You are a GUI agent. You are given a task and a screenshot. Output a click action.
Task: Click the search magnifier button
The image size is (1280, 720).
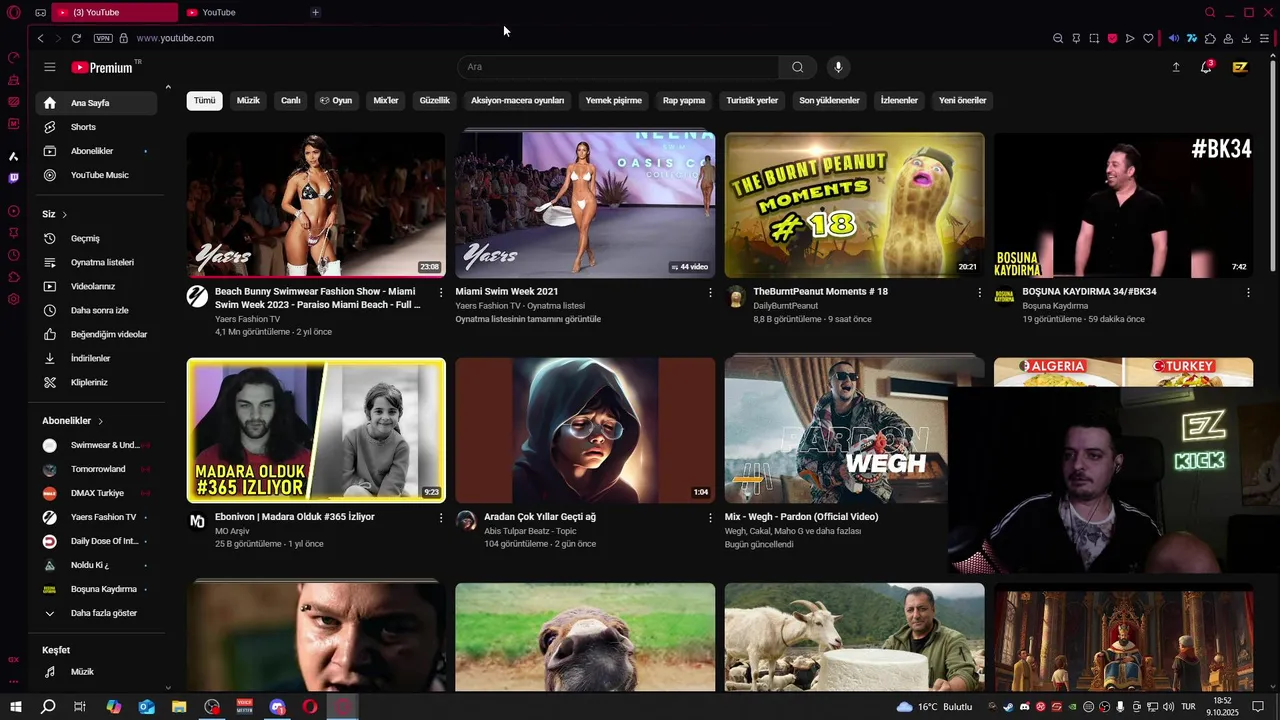[x=797, y=67]
